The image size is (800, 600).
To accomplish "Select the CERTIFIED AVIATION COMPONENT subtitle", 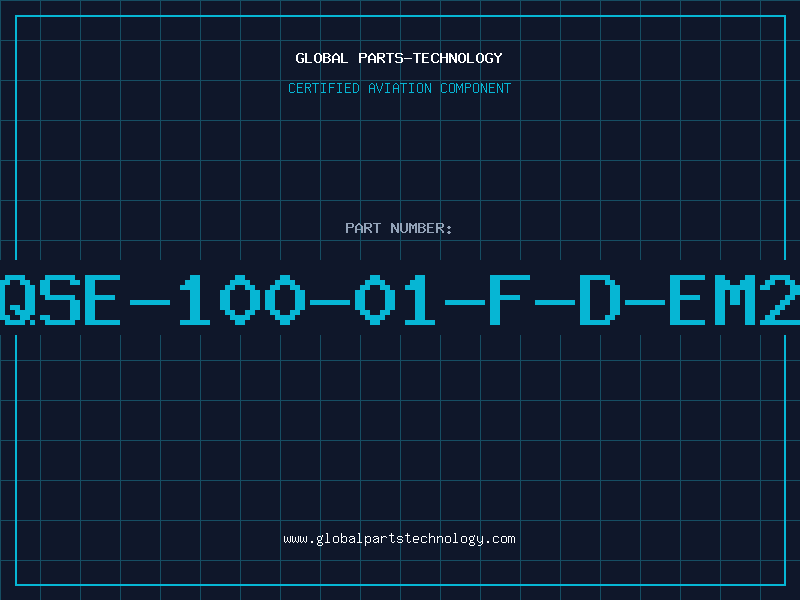I will pyautogui.click(x=399, y=88).
